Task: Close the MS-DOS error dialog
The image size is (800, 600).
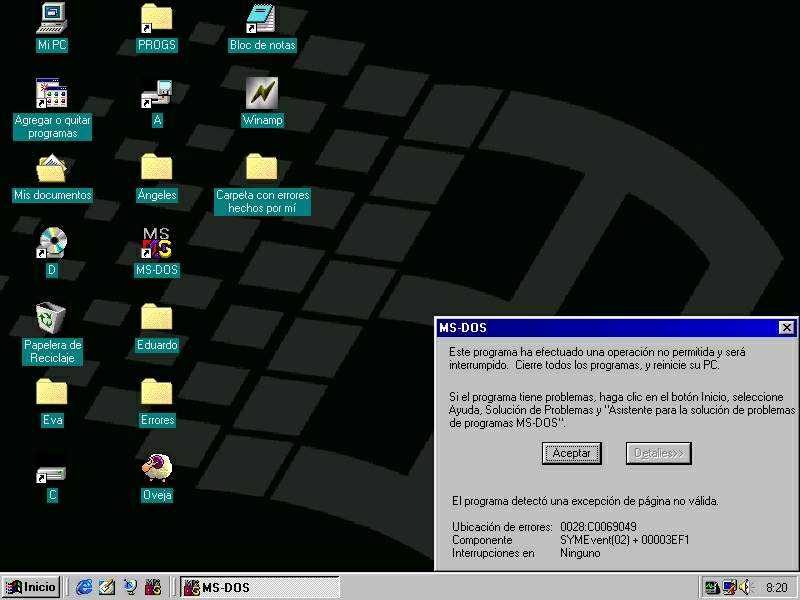Action: tap(787, 328)
